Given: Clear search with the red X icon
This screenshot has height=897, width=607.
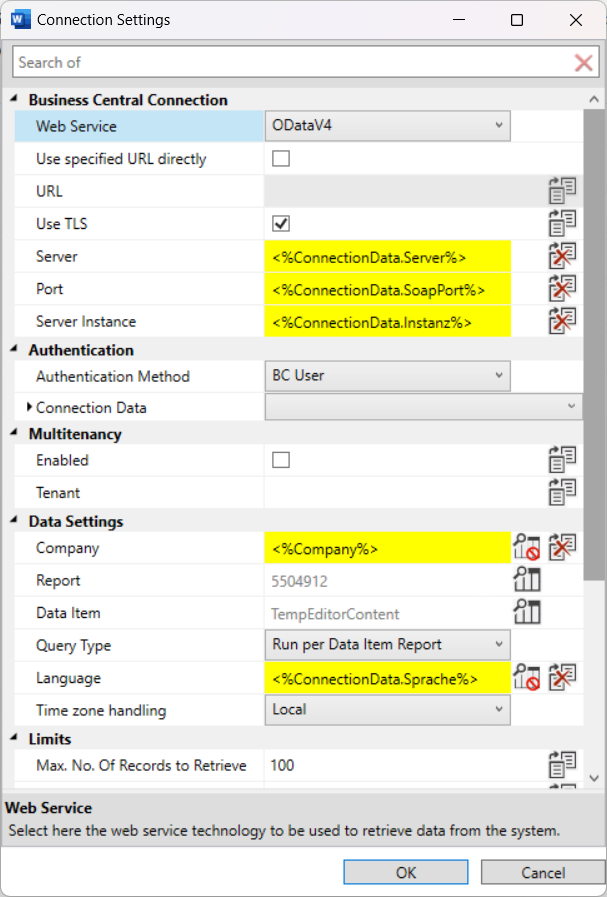Looking at the screenshot, I should (x=583, y=62).
